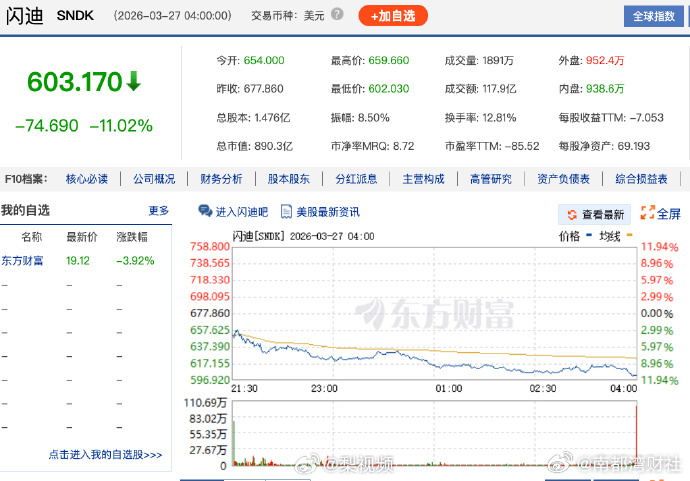
Task: Click the 每股净资产 value 69.193
Action: coord(634,146)
